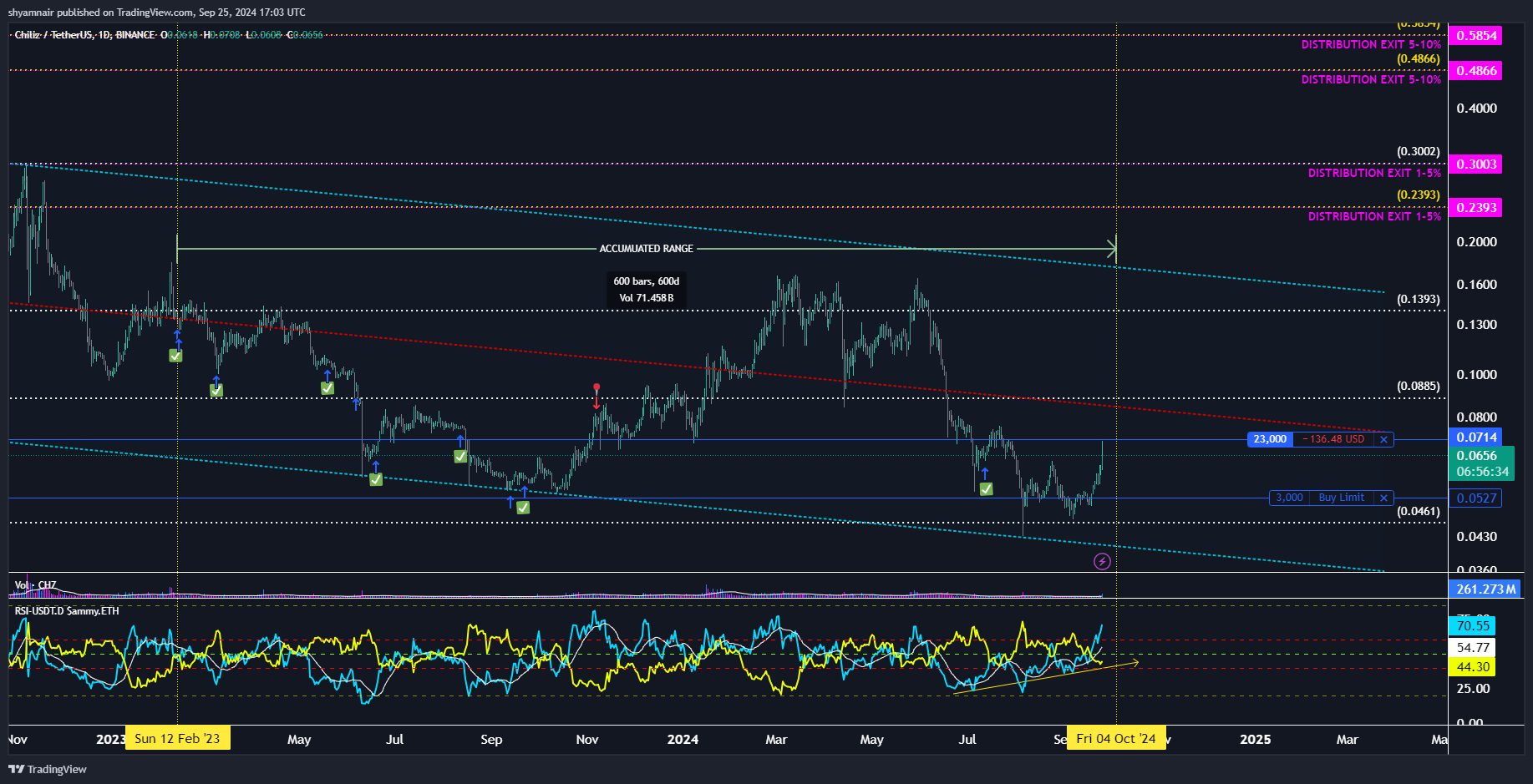Click the 0.4866 magenta price axis label

coord(1476,71)
